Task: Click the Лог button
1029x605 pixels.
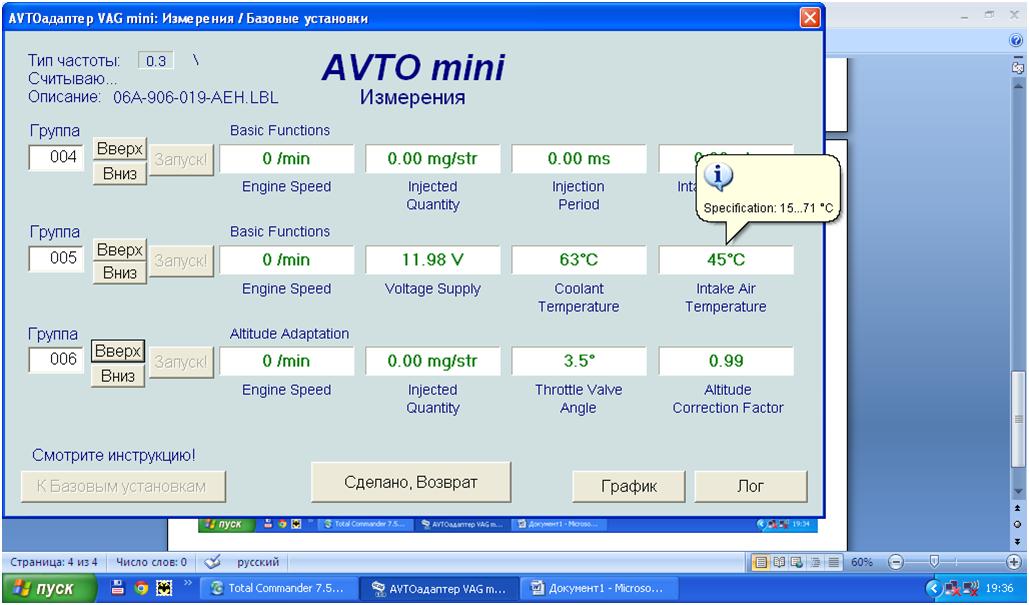Action: tap(750, 487)
